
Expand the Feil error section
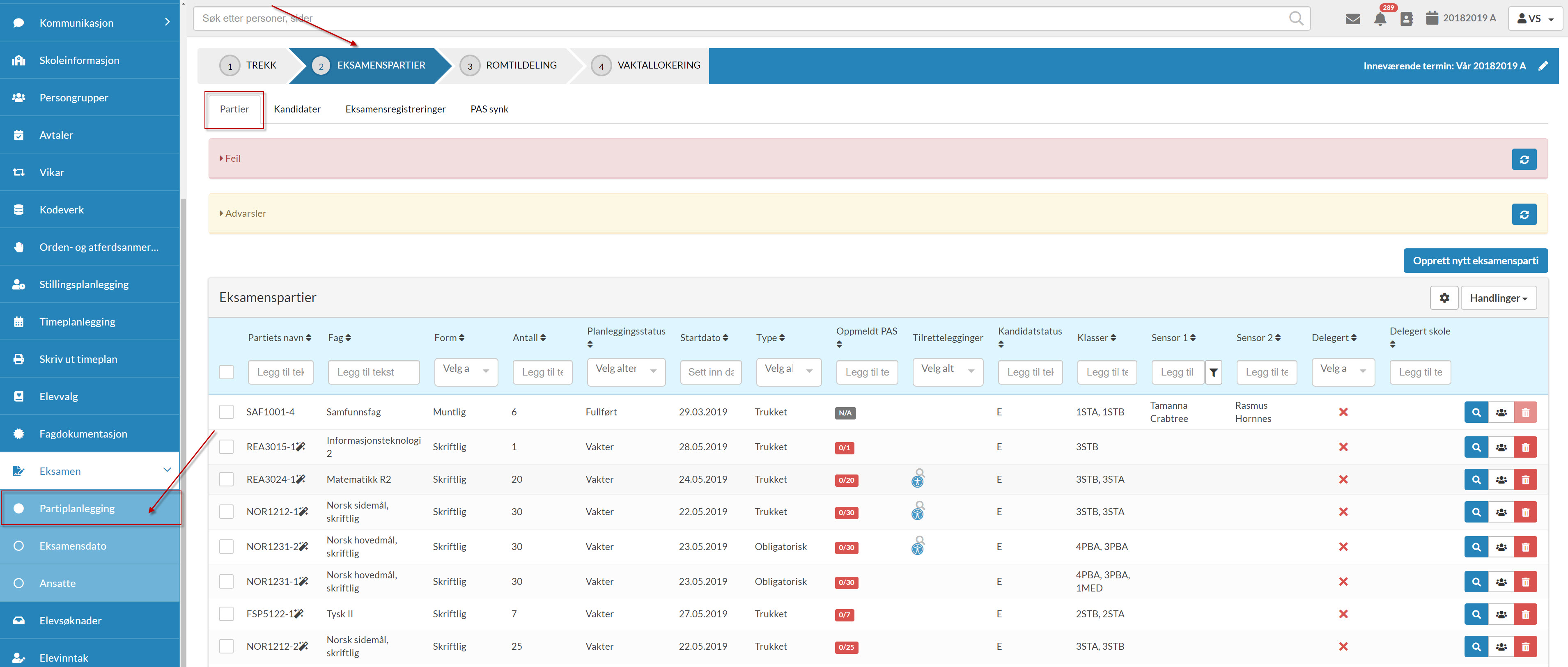tap(230, 158)
